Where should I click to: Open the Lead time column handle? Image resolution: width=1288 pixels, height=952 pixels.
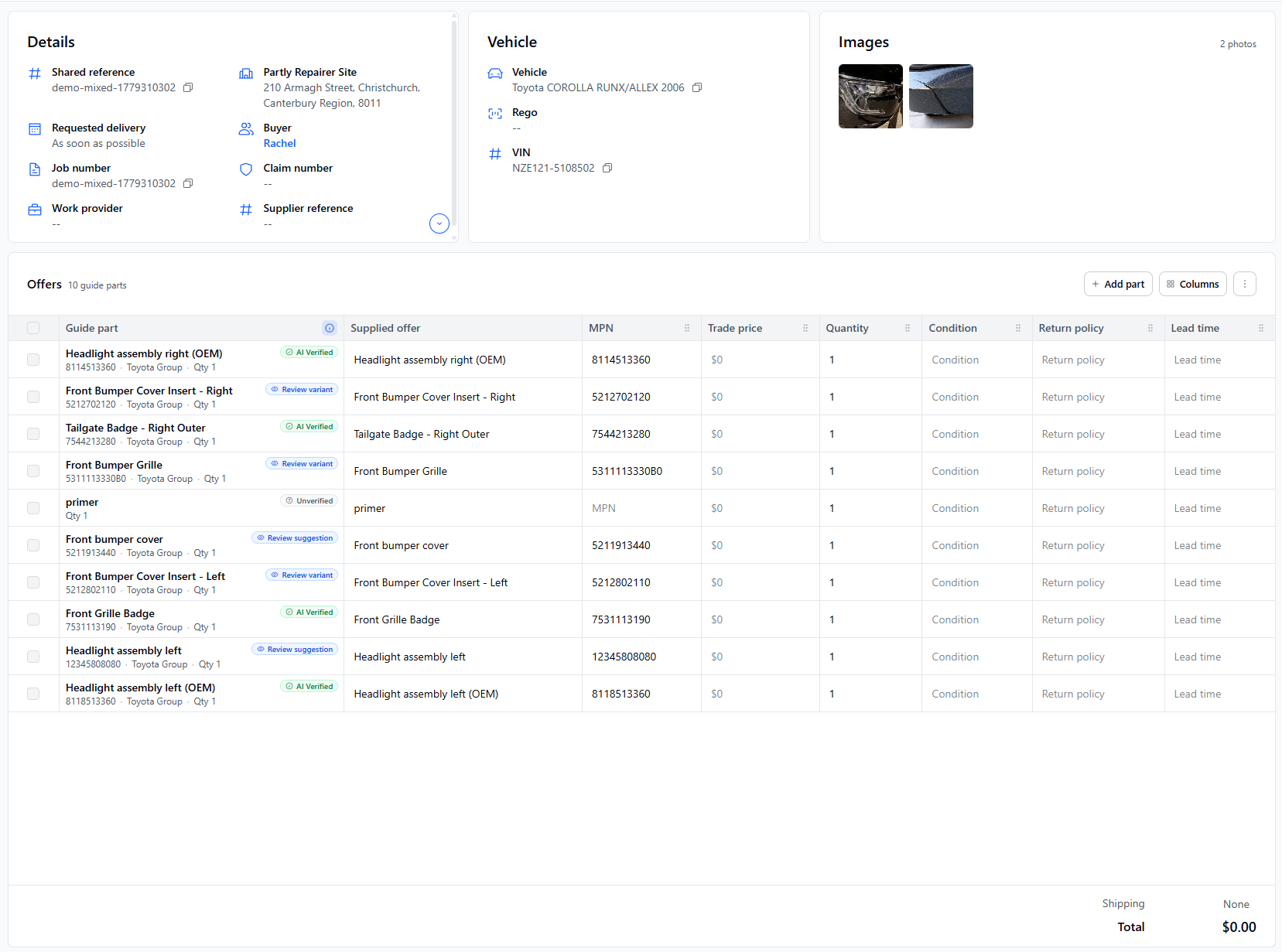click(x=1260, y=328)
